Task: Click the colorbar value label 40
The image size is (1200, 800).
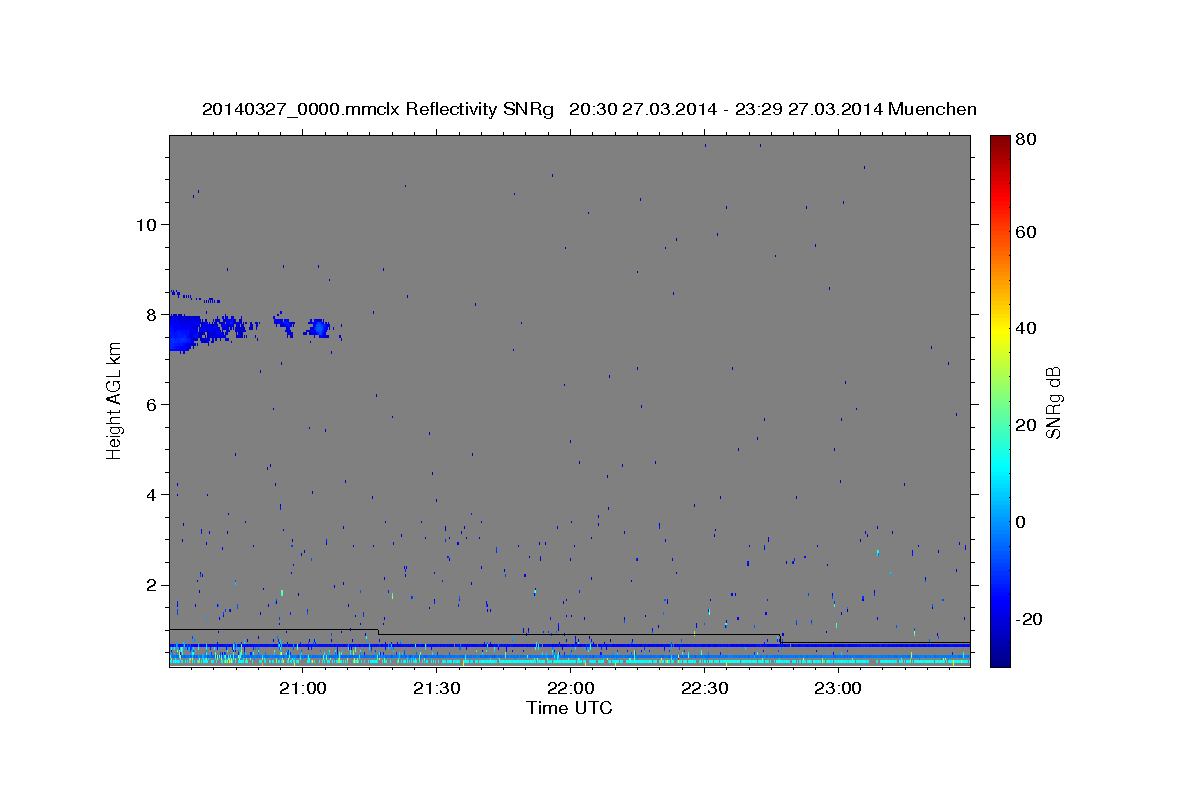Action: (1027, 328)
